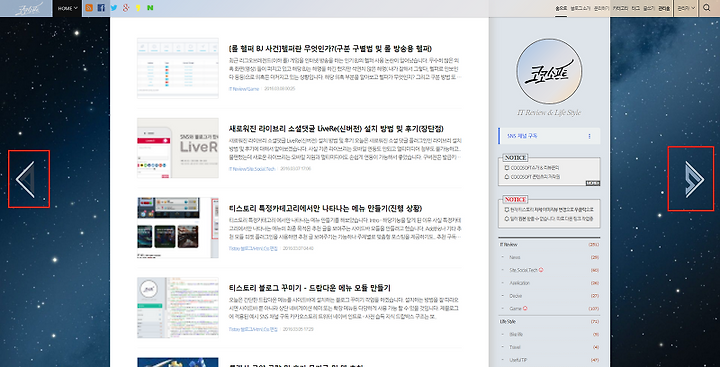Select the 관리홈 menu item
The height and width of the screenshot is (367, 720).
point(664,8)
